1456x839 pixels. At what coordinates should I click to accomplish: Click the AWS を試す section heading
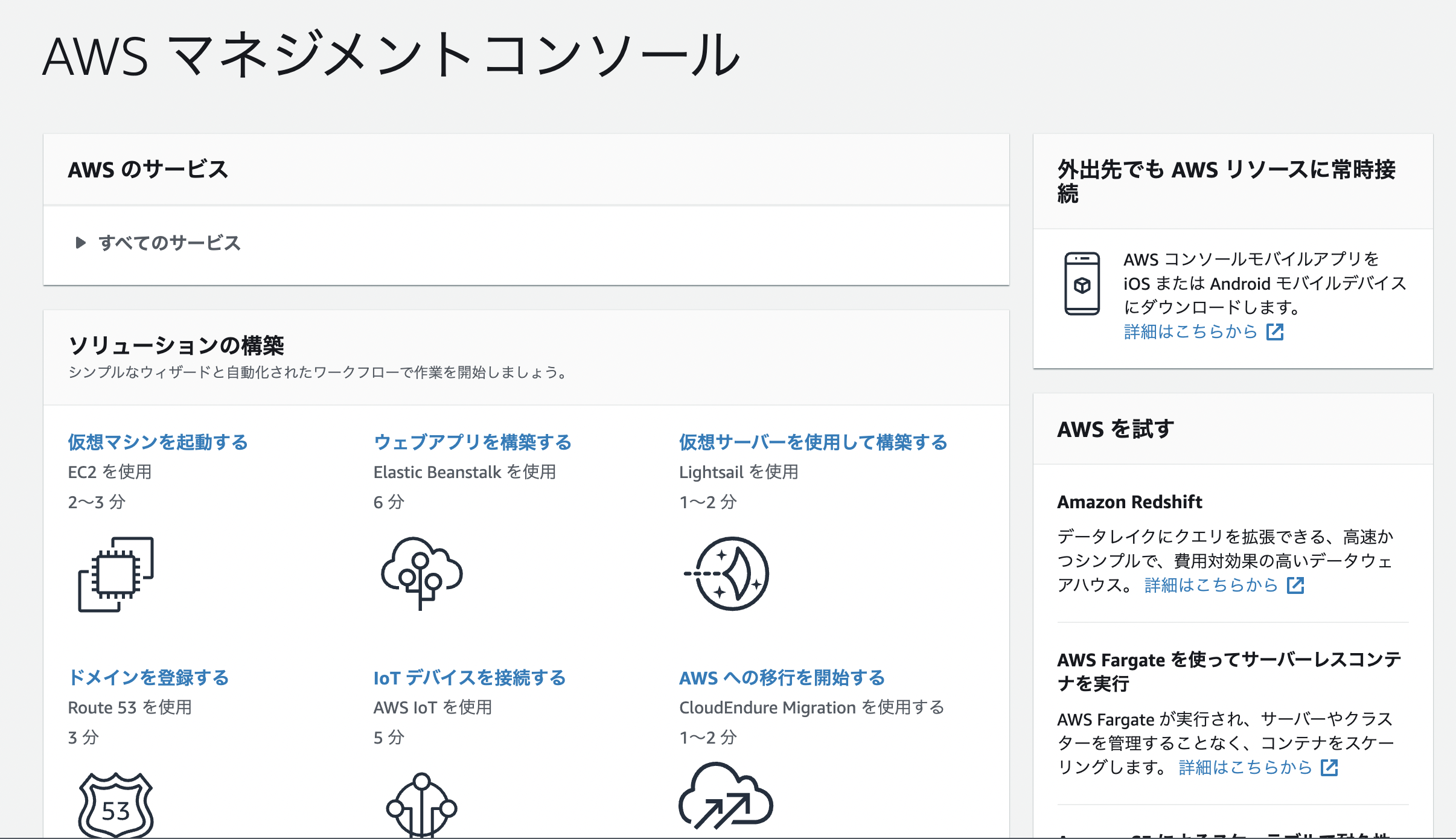(x=1114, y=430)
